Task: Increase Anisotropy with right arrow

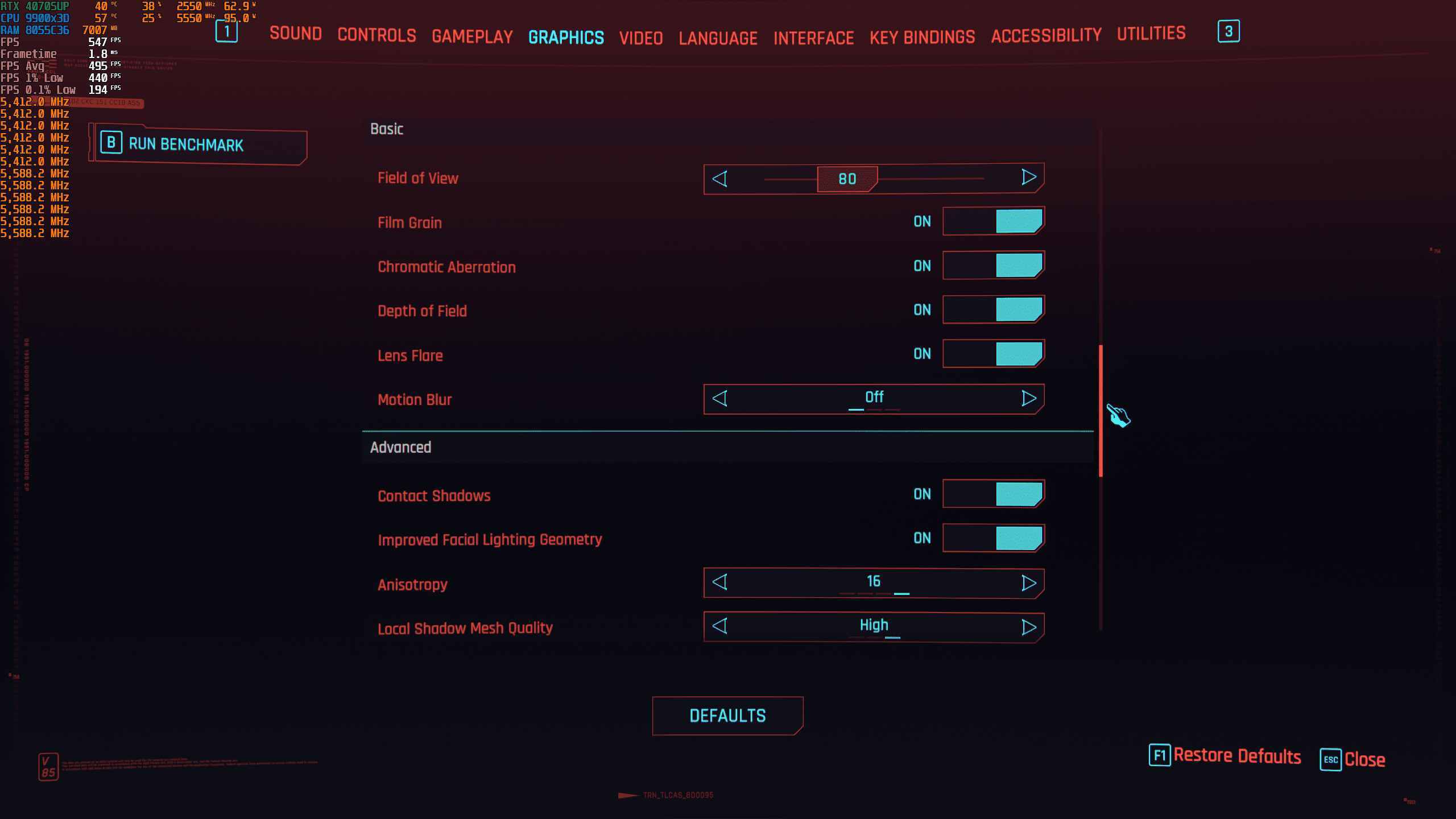Action: pyautogui.click(x=1028, y=583)
